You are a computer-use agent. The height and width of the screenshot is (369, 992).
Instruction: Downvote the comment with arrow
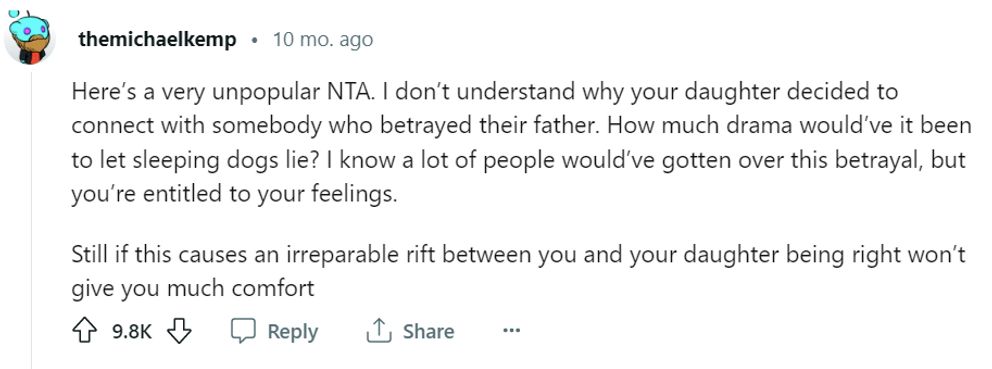(179, 331)
